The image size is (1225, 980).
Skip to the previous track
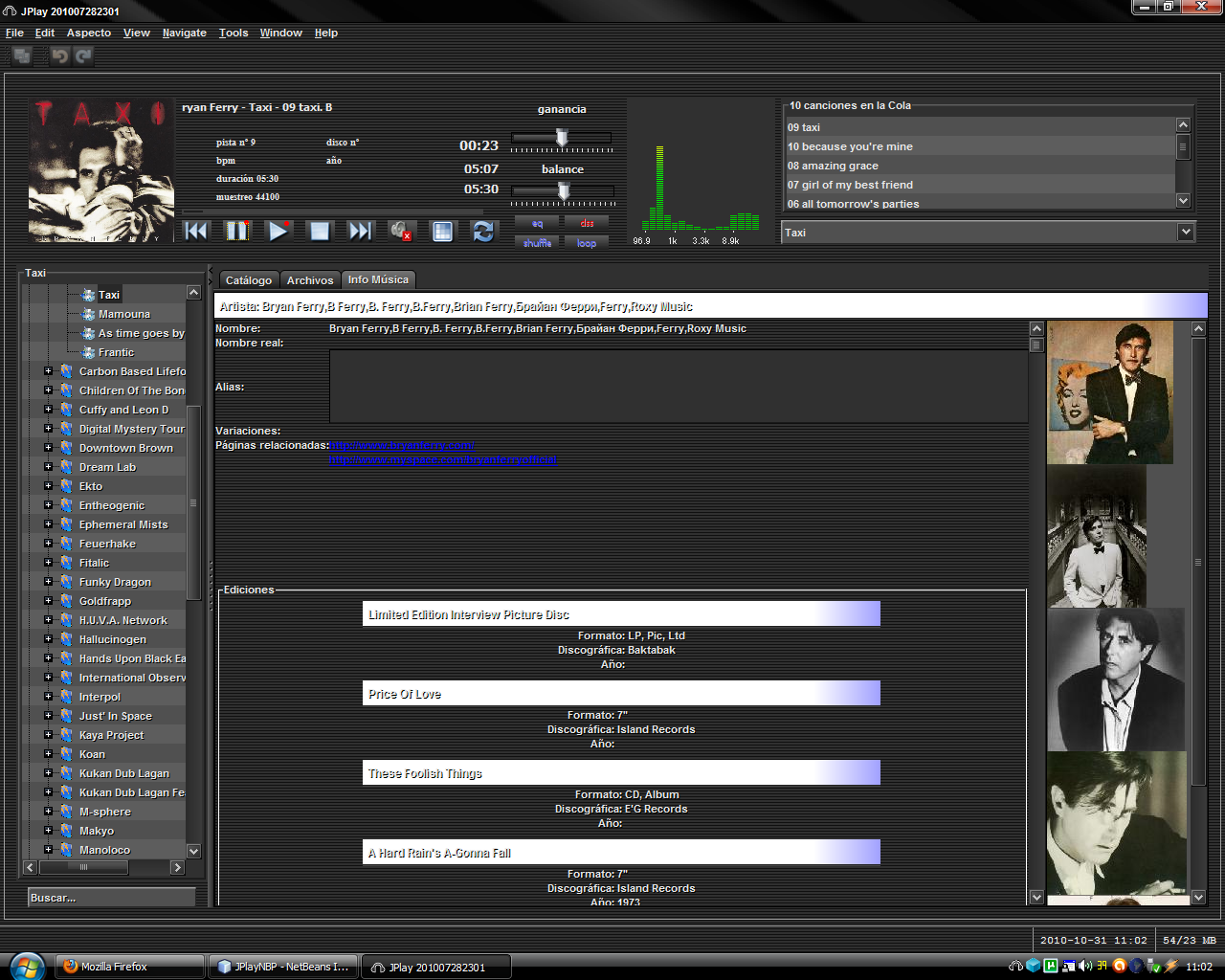(196, 231)
